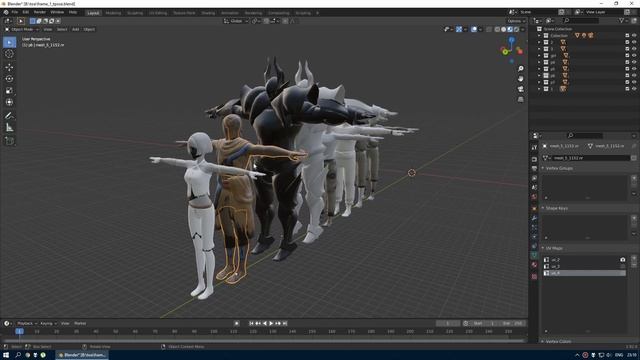Select the Rotate tool
This screenshot has height=360, width=640.
pyautogui.click(x=9, y=79)
